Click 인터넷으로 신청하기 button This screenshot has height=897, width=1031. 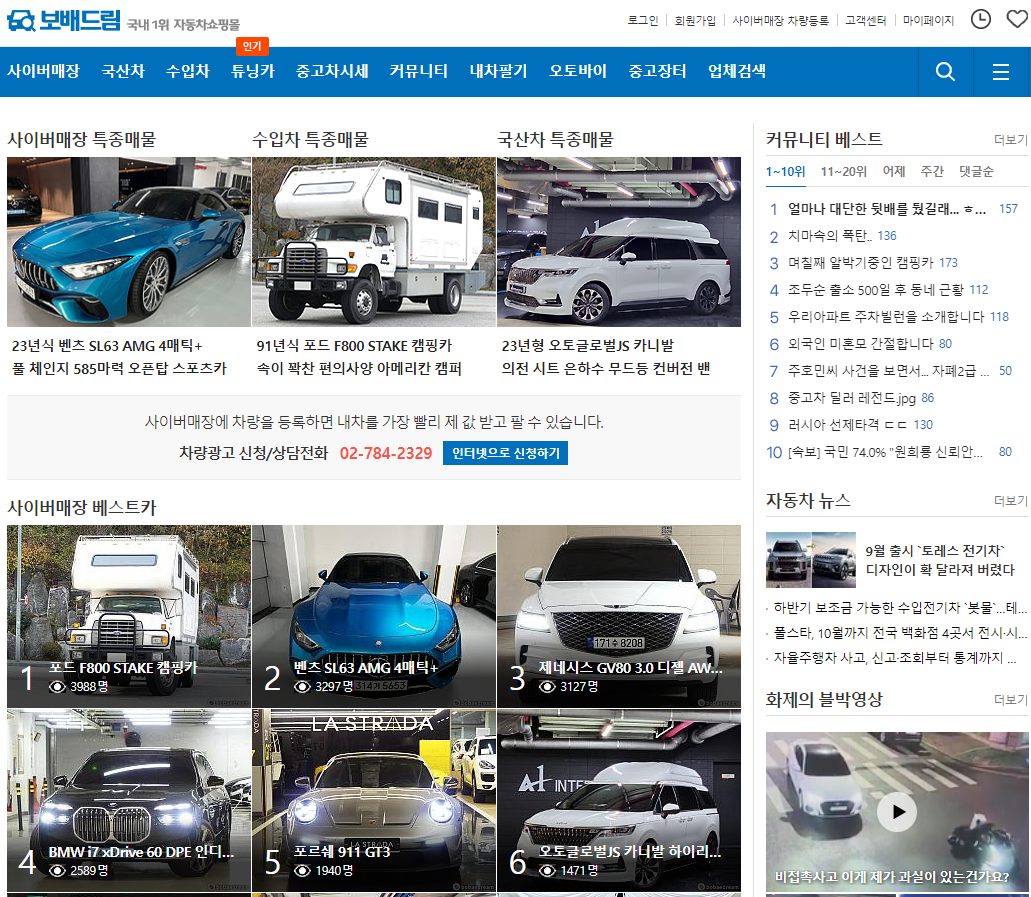(x=506, y=453)
